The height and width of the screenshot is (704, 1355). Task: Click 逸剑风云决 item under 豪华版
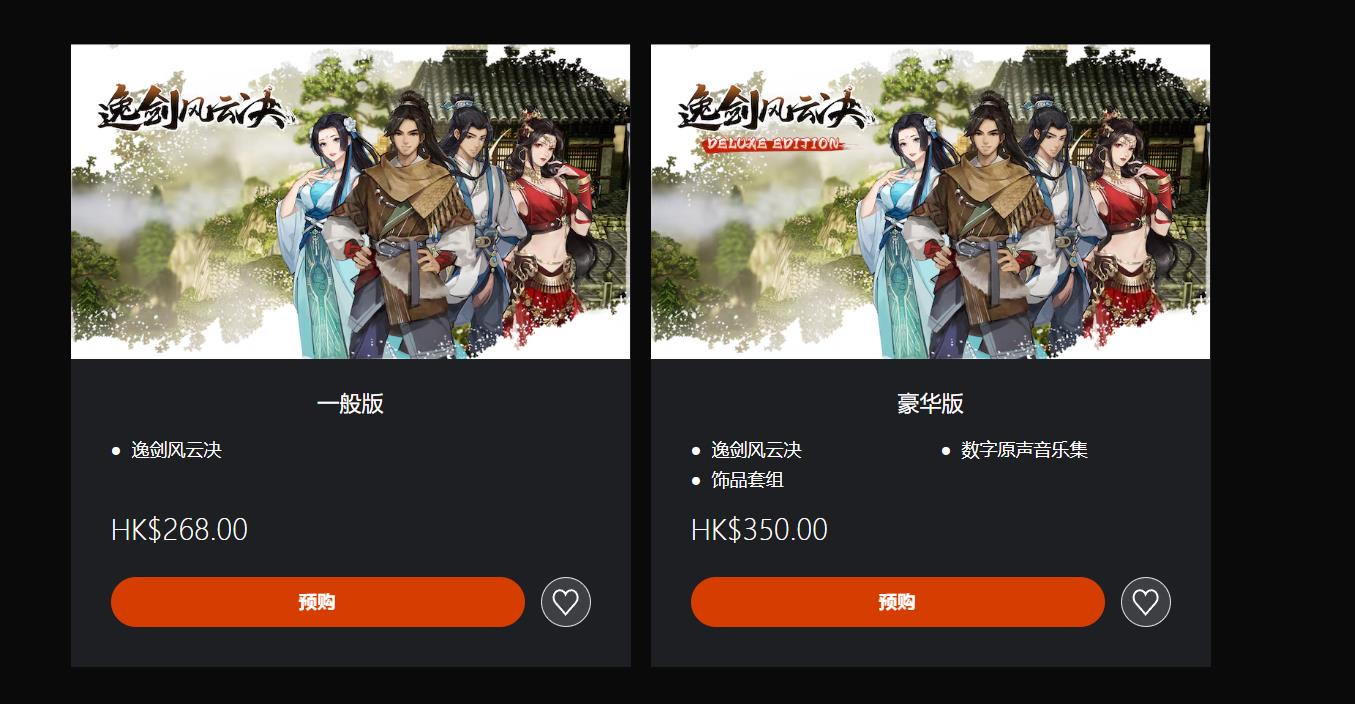[756, 450]
